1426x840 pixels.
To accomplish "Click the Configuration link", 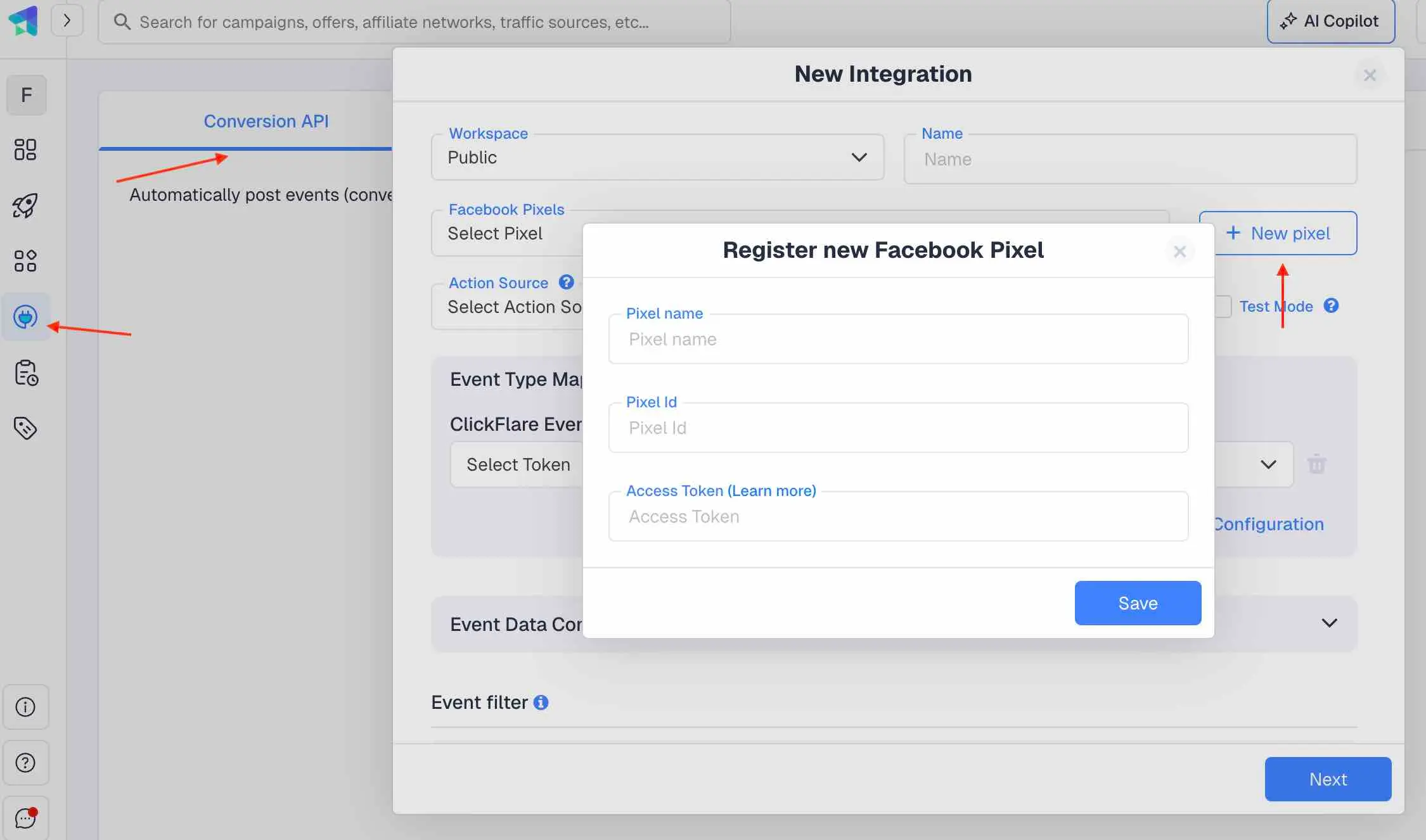I will click(x=1269, y=524).
